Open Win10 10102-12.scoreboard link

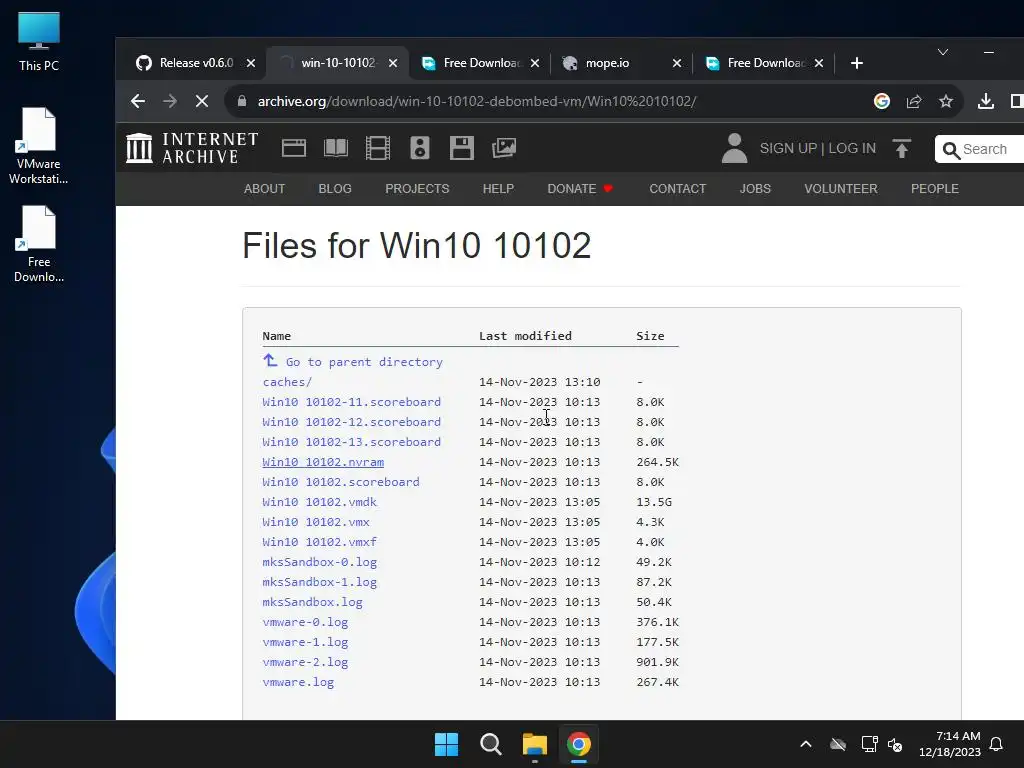coord(352,422)
